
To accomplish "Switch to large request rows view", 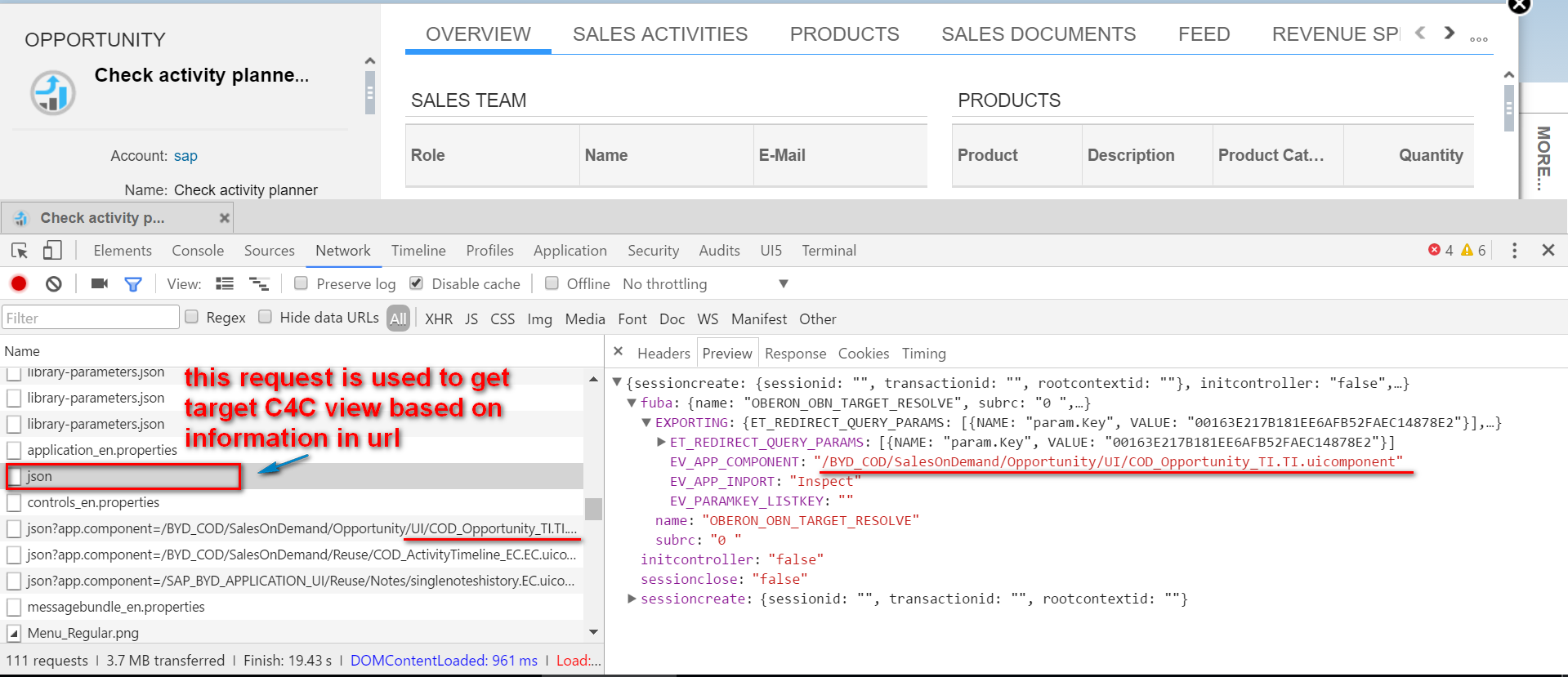I will (x=225, y=283).
